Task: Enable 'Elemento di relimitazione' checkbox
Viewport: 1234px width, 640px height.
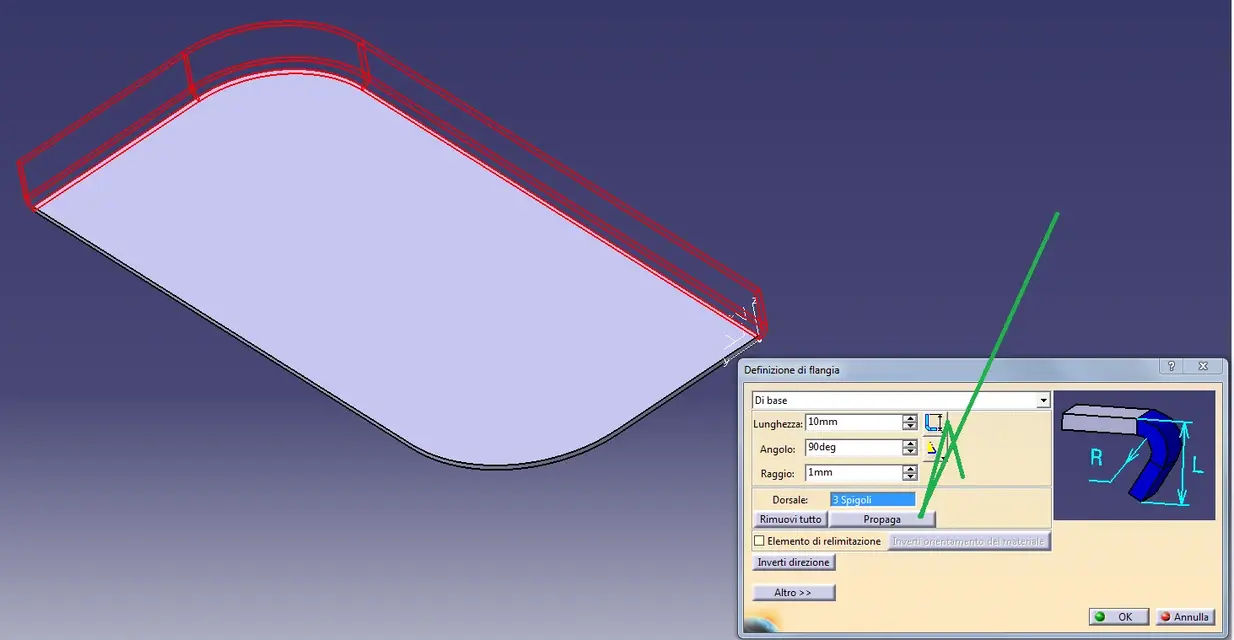Action: [x=759, y=541]
